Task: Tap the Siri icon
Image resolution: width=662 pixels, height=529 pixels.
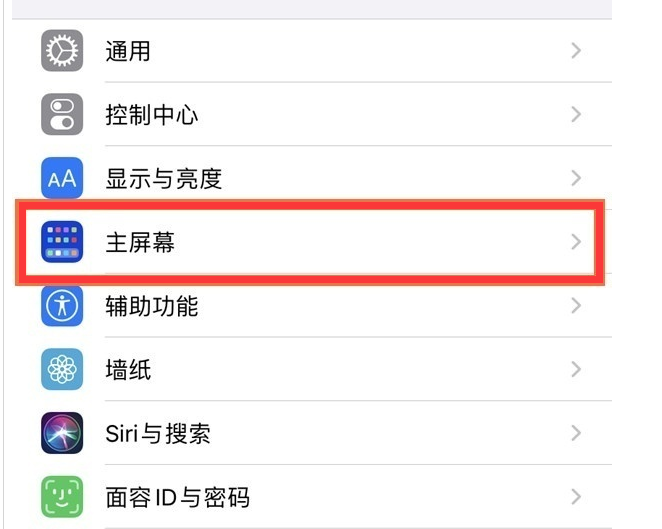Action: 62,433
